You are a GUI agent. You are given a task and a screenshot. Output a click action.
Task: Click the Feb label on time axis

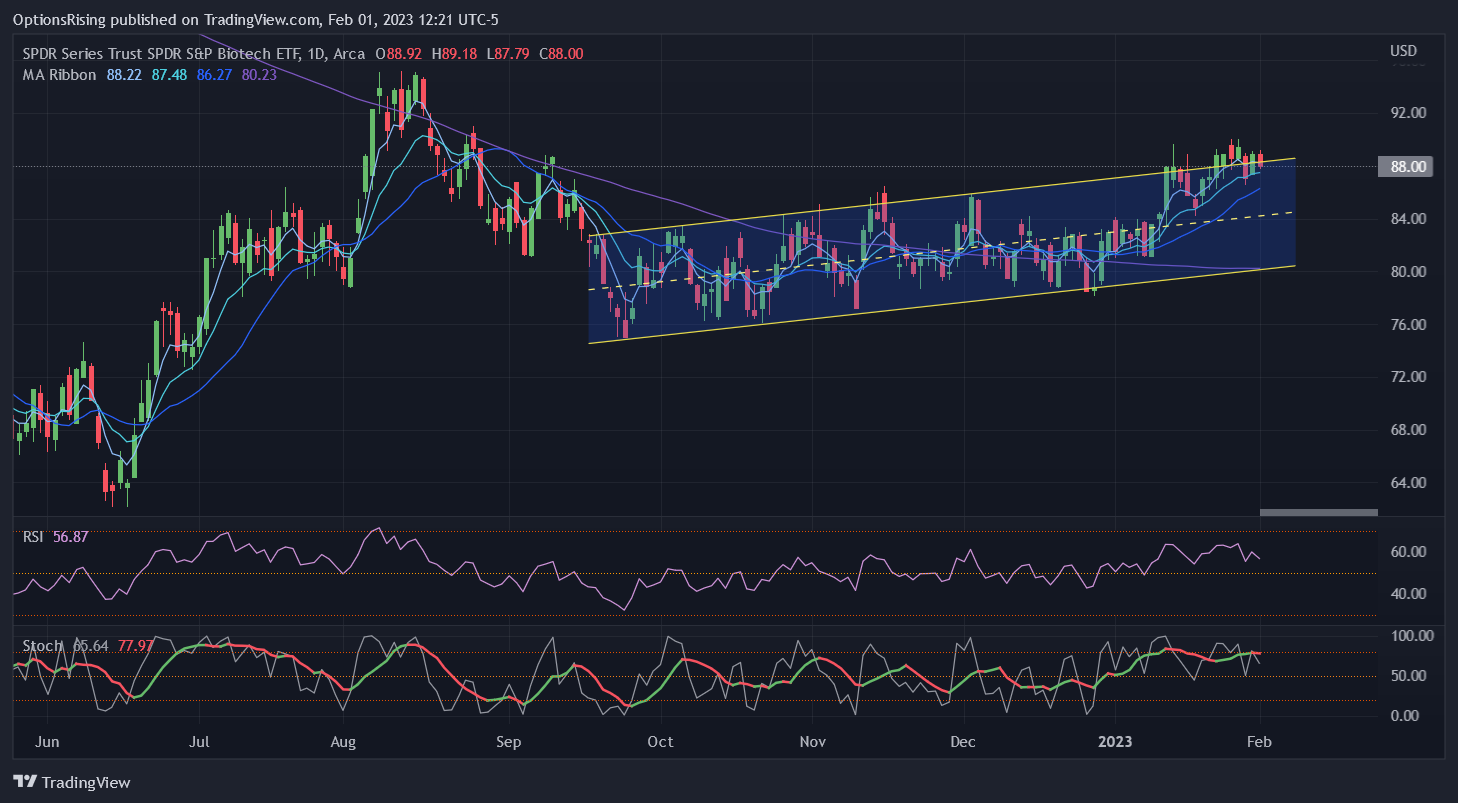click(1260, 742)
